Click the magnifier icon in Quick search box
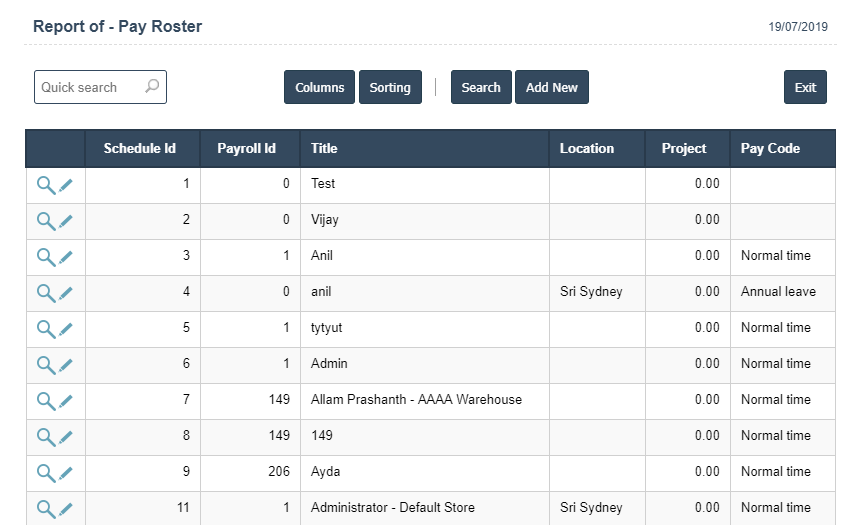857x525 pixels. tap(152, 87)
